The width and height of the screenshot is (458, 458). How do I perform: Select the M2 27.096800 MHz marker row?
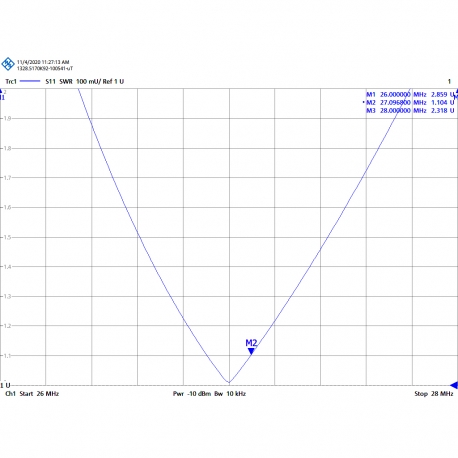tap(409, 103)
